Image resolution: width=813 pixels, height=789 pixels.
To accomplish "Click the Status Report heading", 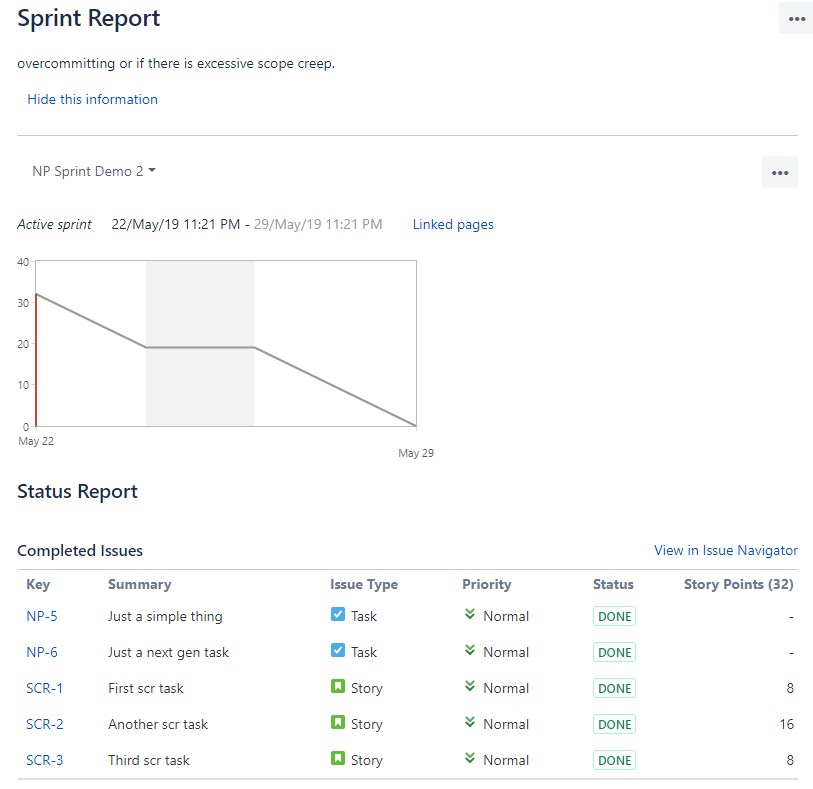I will (x=77, y=491).
